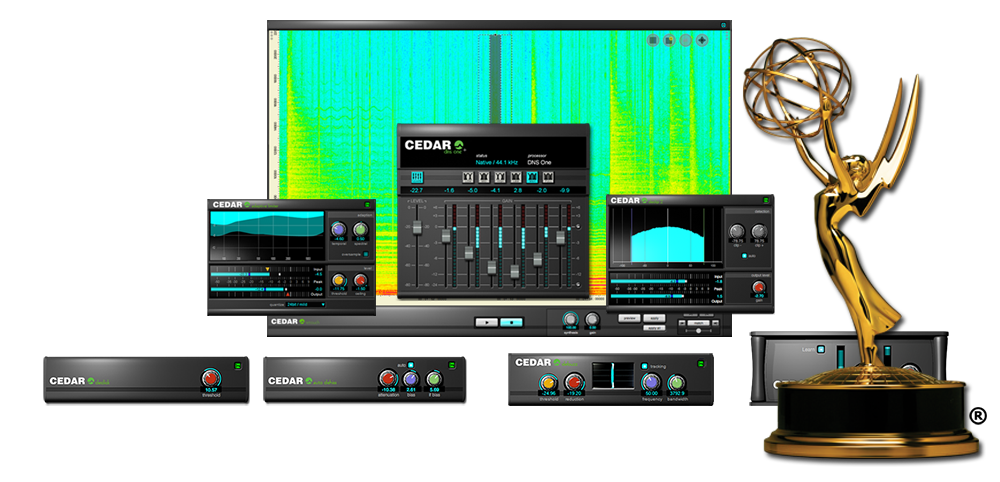Select the highlighted cyan band button in DNS One

tap(532, 177)
